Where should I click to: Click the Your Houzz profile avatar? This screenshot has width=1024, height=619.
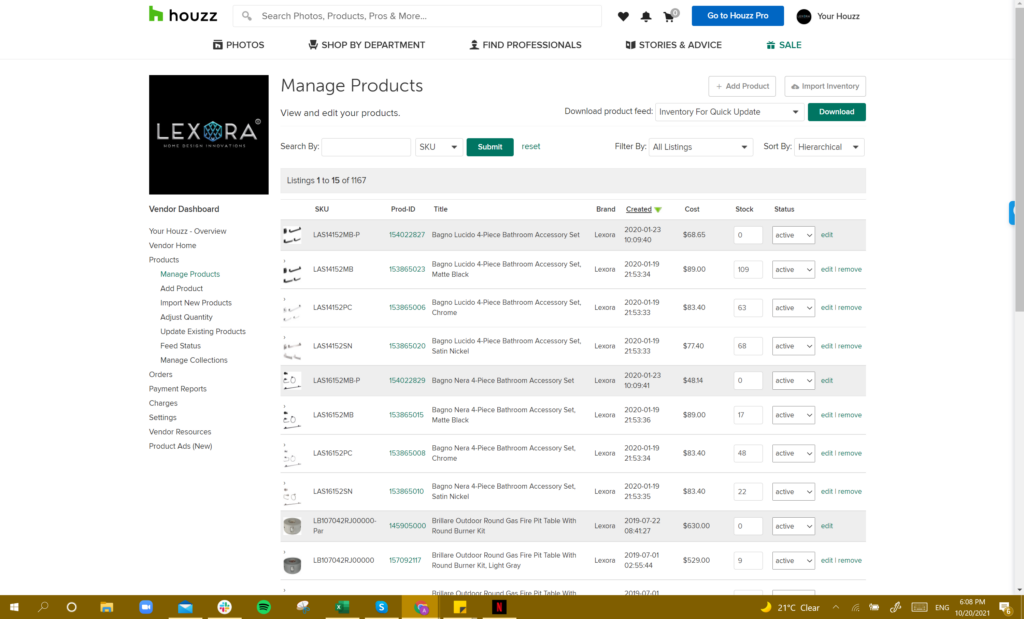tap(804, 16)
